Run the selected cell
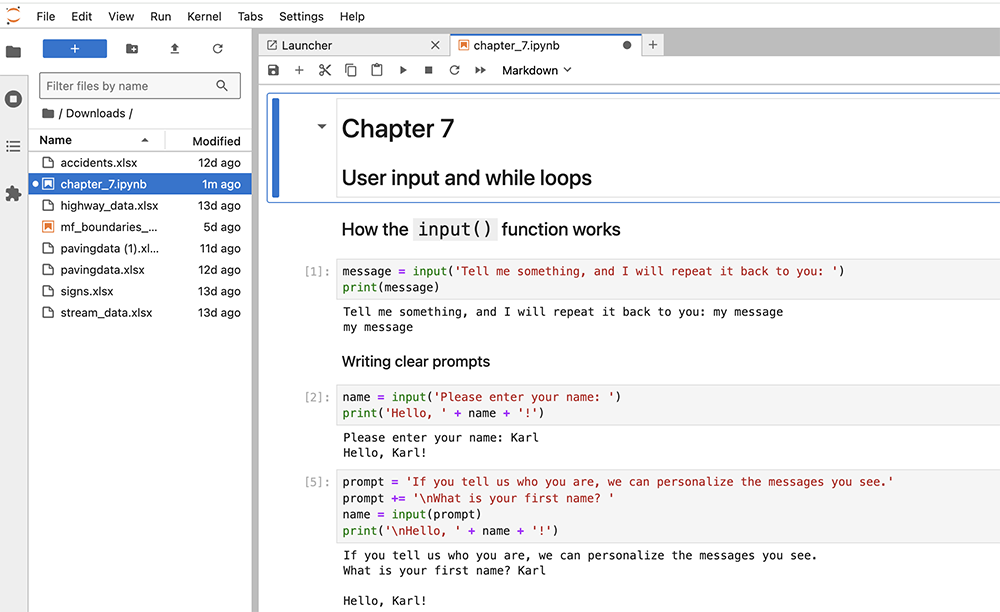The width and height of the screenshot is (1000, 612). coord(403,70)
